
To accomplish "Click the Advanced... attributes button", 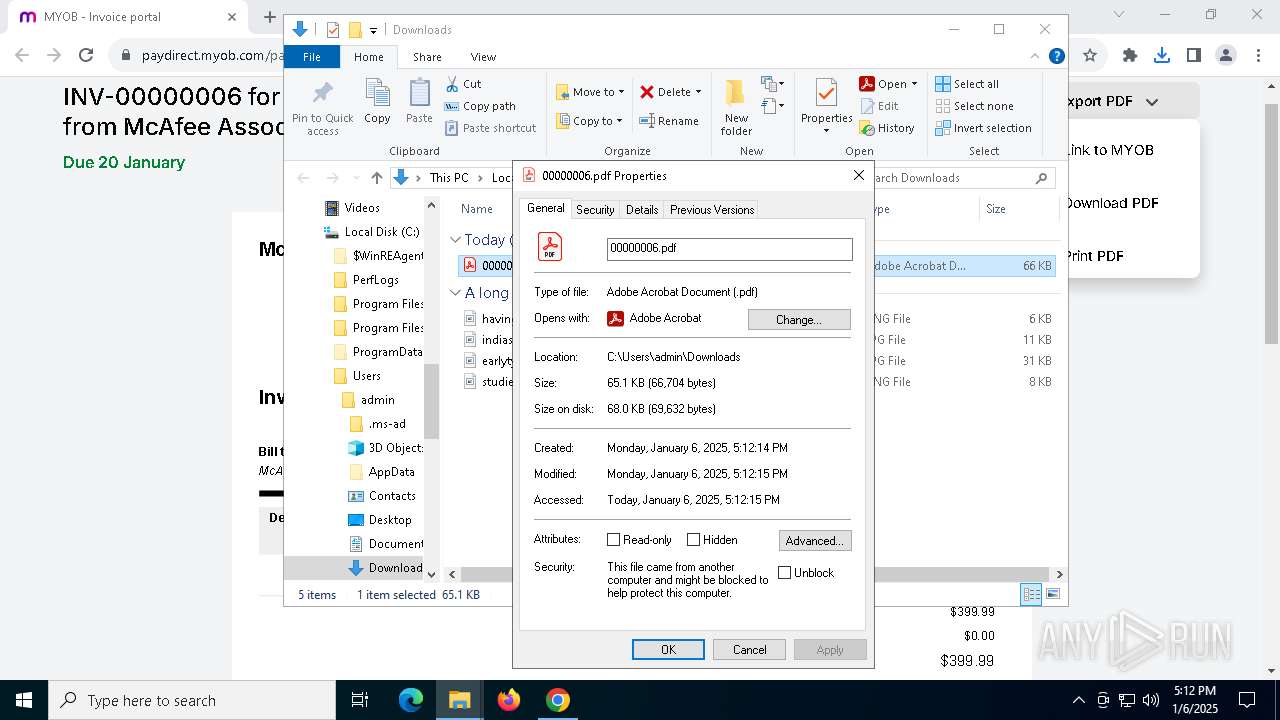I will 815,540.
